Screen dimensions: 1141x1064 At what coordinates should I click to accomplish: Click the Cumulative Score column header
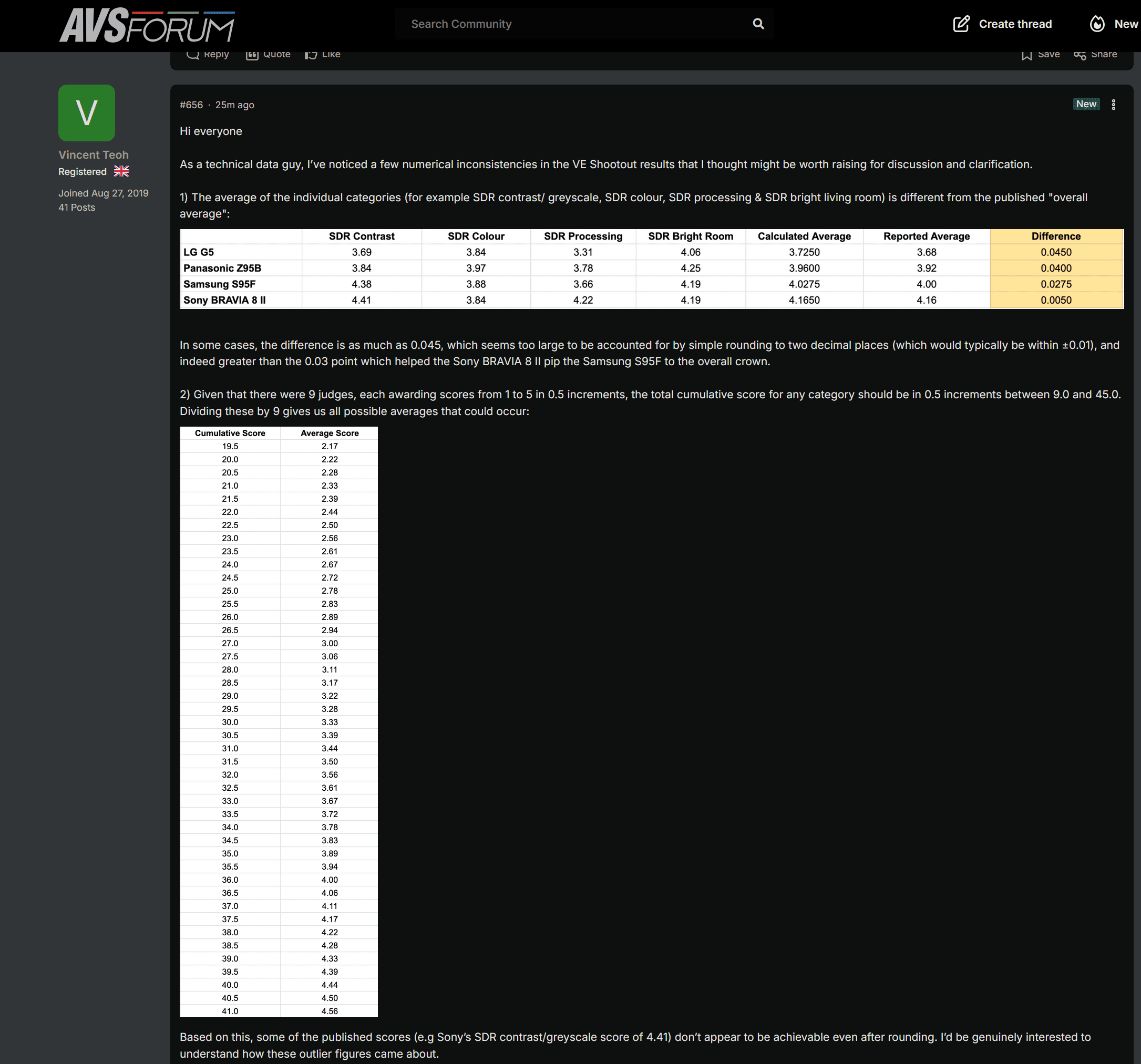pyautogui.click(x=230, y=433)
